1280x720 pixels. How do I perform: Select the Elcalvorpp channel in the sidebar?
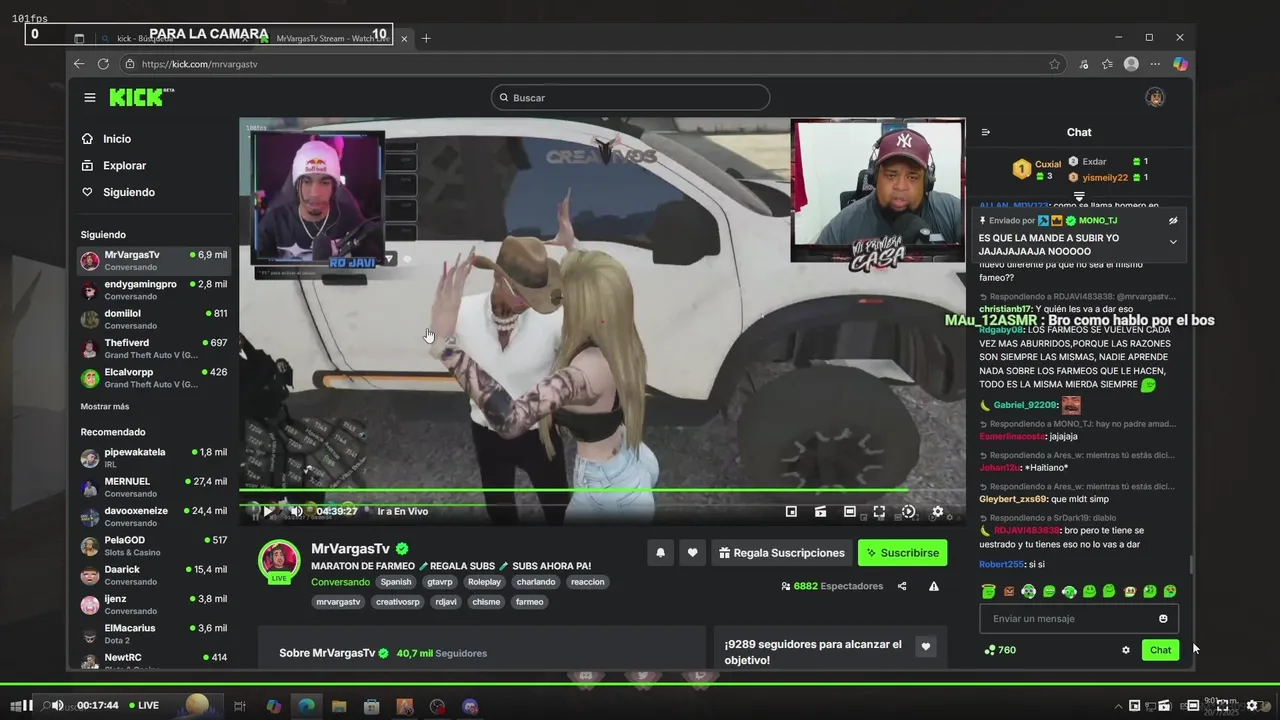pyautogui.click(x=154, y=377)
